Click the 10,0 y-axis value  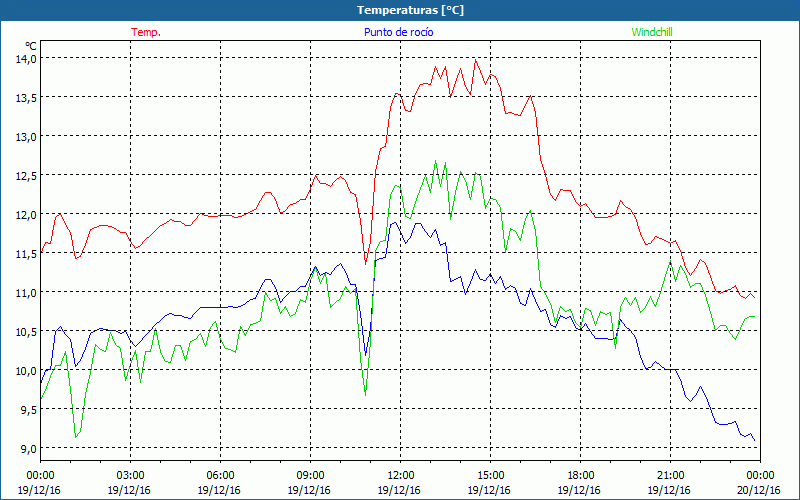point(26,371)
